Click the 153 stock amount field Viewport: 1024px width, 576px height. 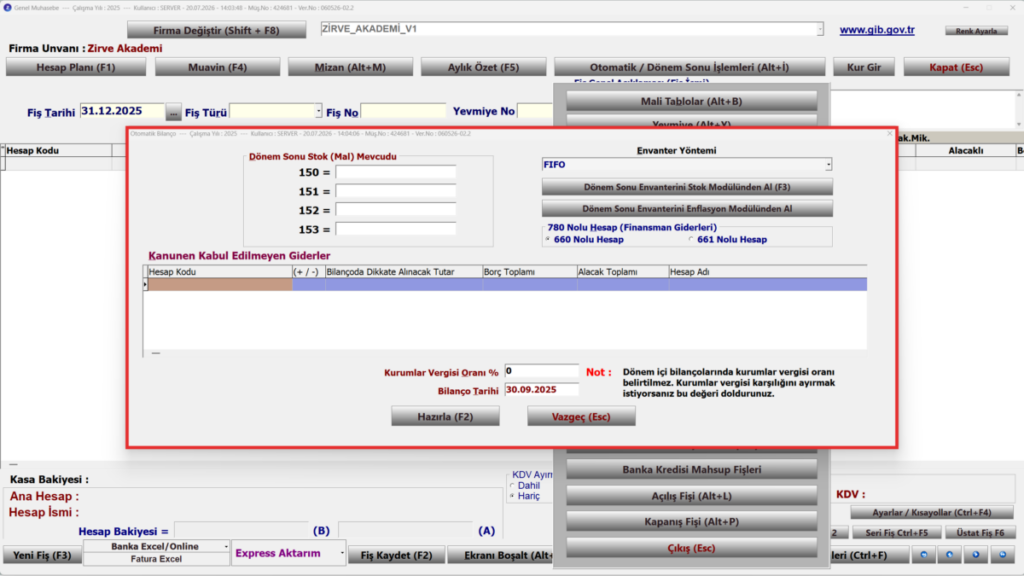pyautogui.click(x=396, y=229)
